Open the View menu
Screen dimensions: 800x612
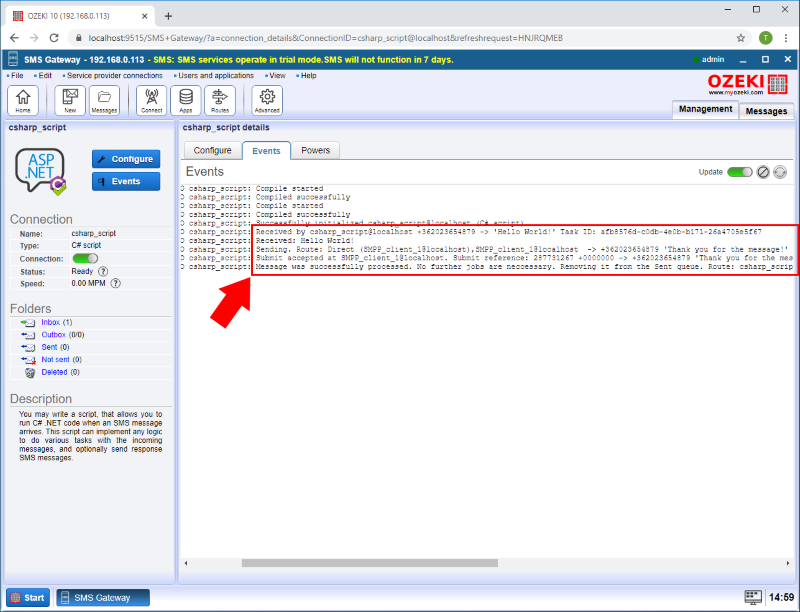coord(277,75)
